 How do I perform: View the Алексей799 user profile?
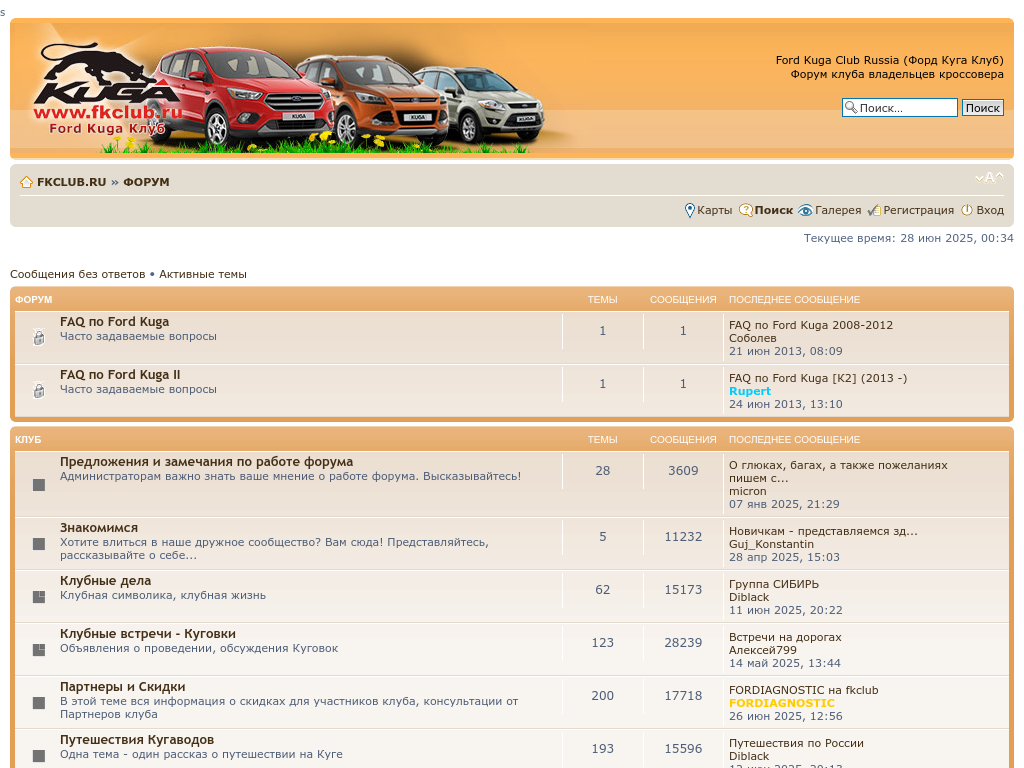pos(763,650)
